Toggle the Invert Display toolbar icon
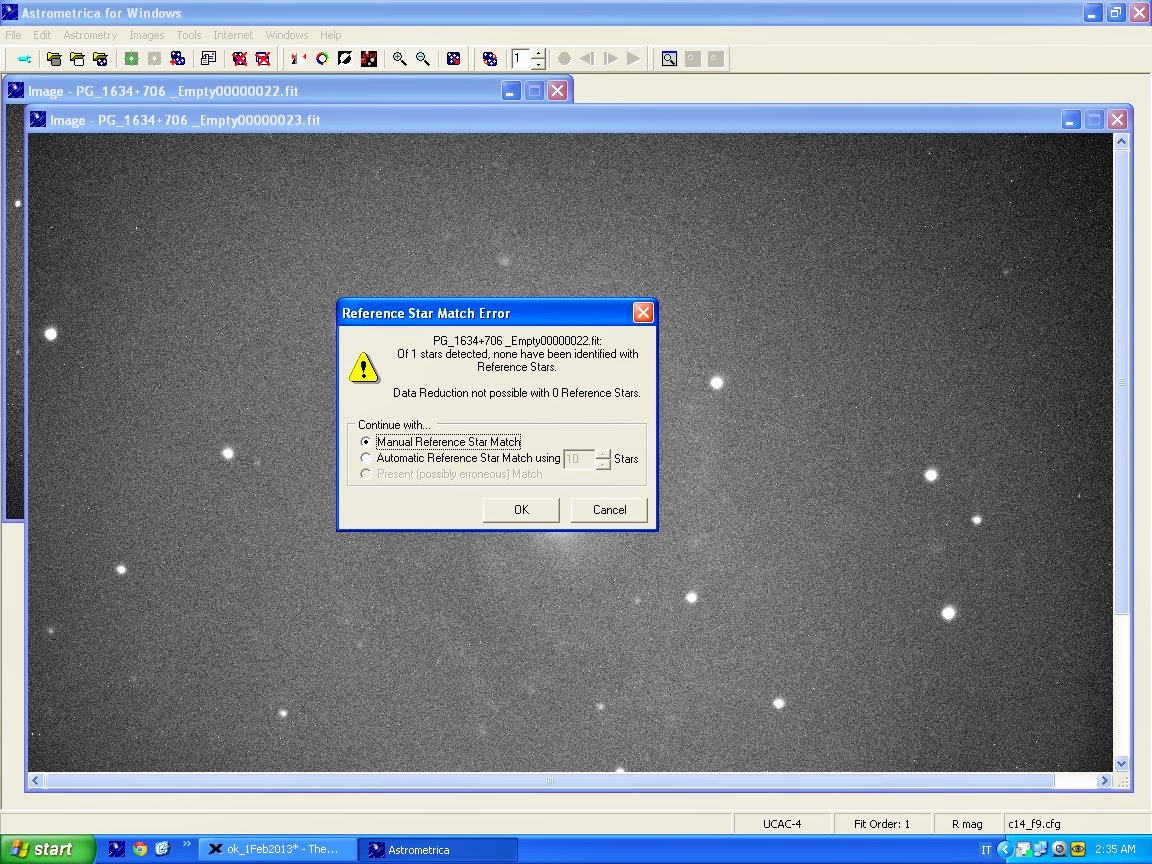 (345, 59)
